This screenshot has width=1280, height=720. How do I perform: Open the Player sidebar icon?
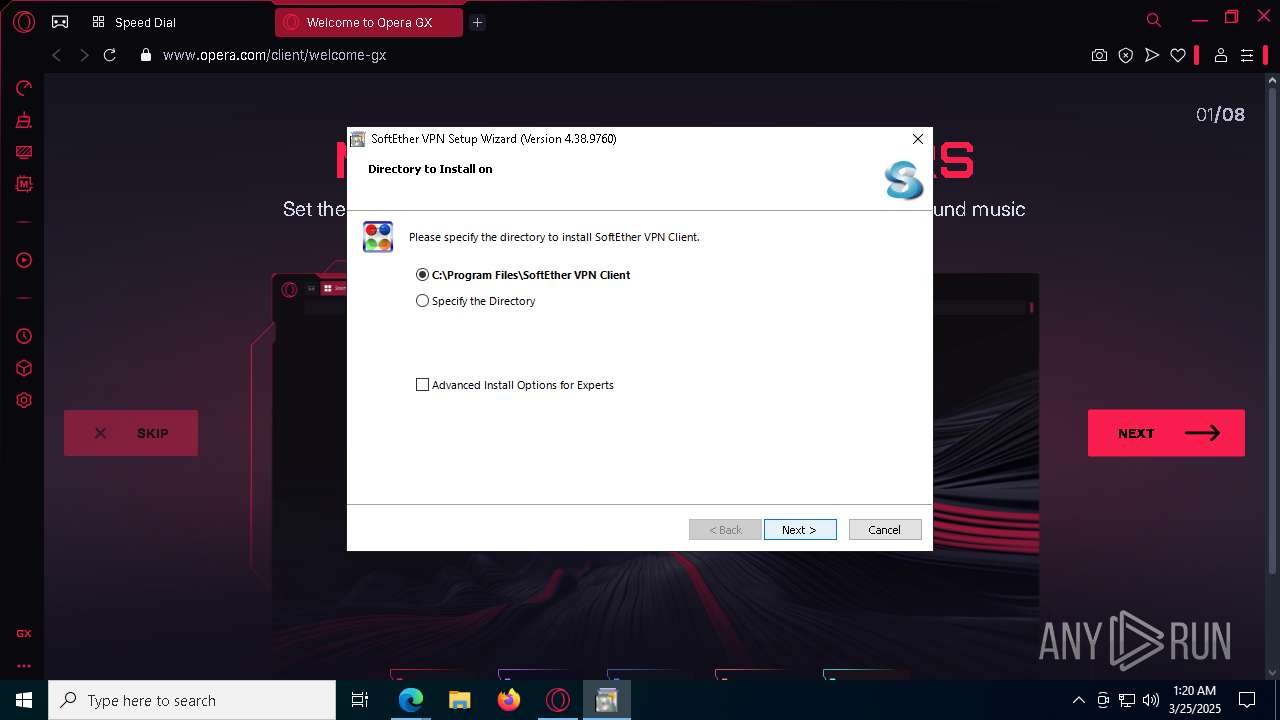24,260
